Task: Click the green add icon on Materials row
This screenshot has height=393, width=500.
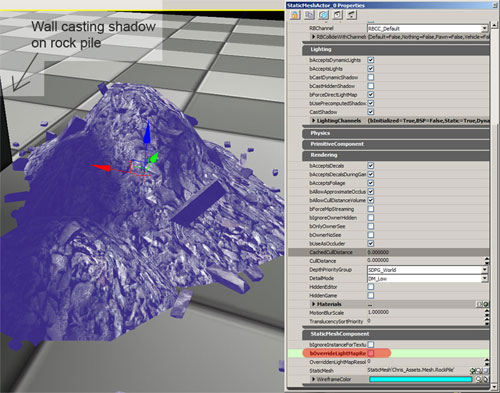Action: point(486,304)
